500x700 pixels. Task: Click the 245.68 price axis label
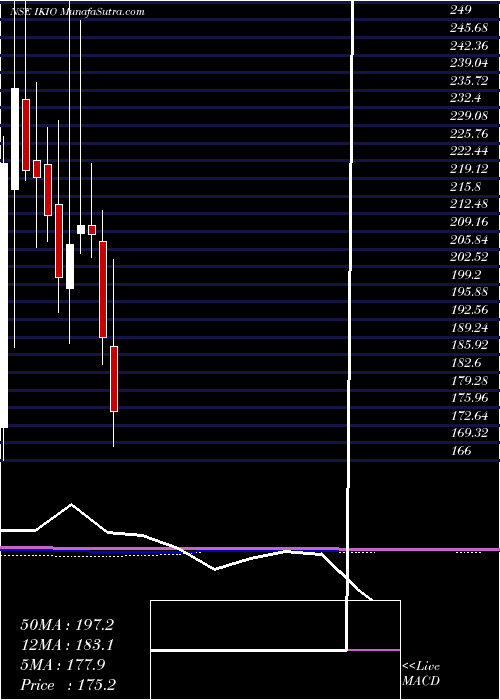click(x=469, y=28)
